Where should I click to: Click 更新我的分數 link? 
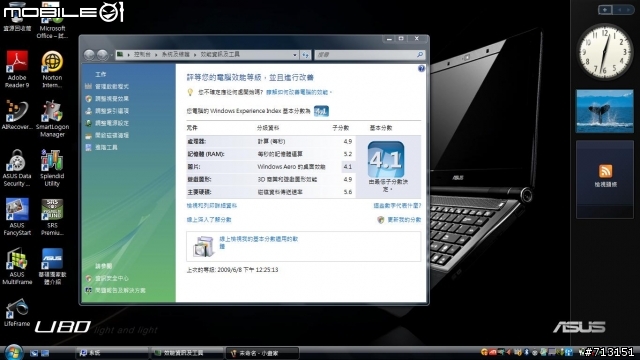point(404,220)
